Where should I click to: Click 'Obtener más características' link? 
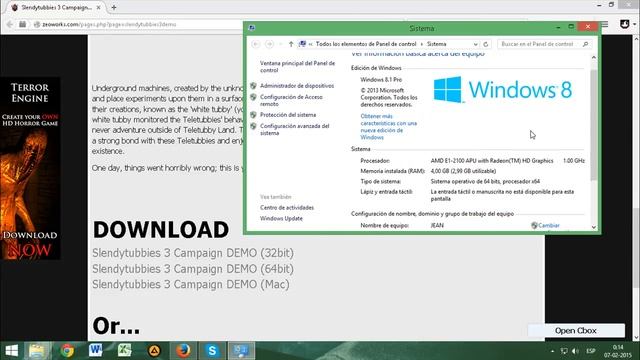point(389,127)
